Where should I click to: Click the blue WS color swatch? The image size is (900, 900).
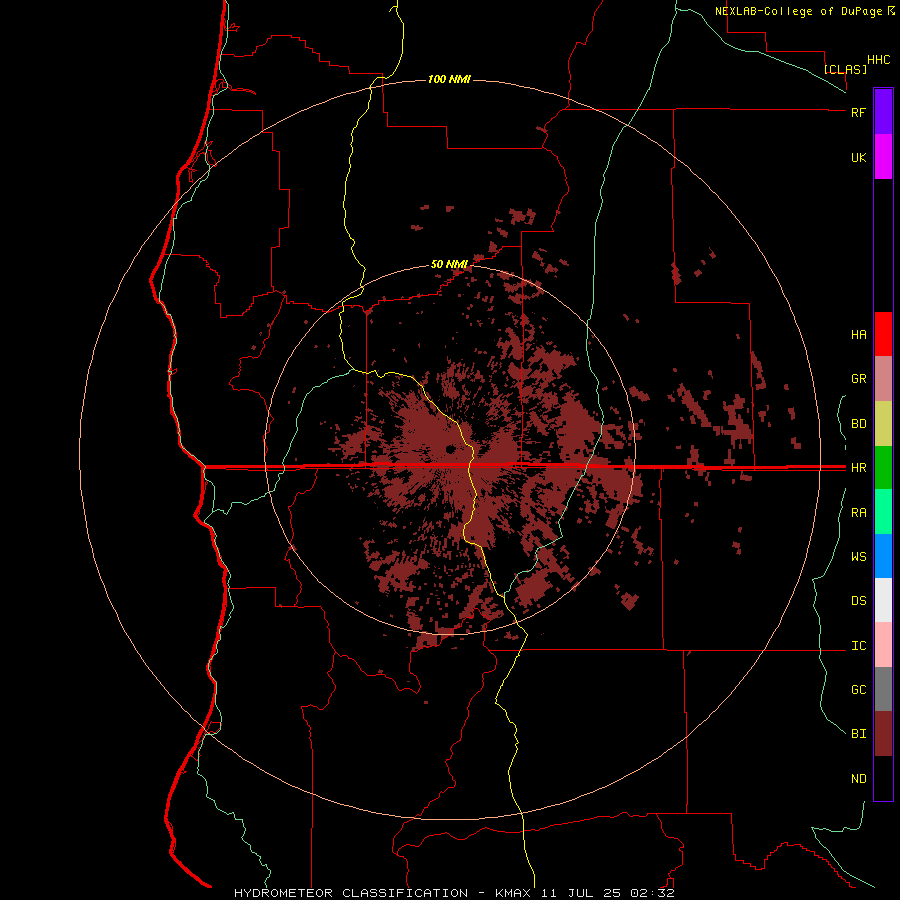883,556
